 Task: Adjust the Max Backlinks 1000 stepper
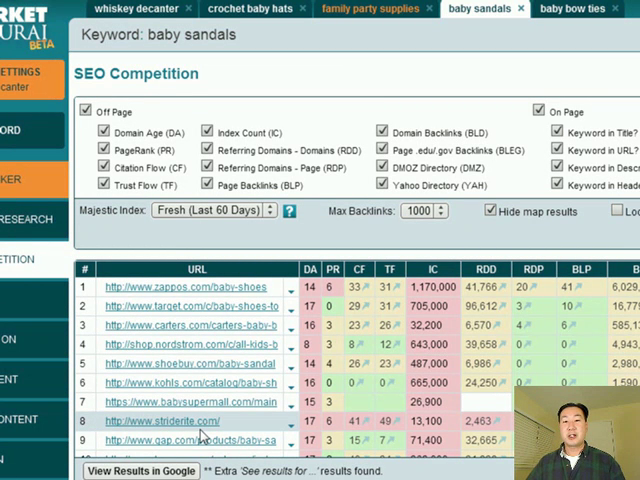[x=441, y=211]
